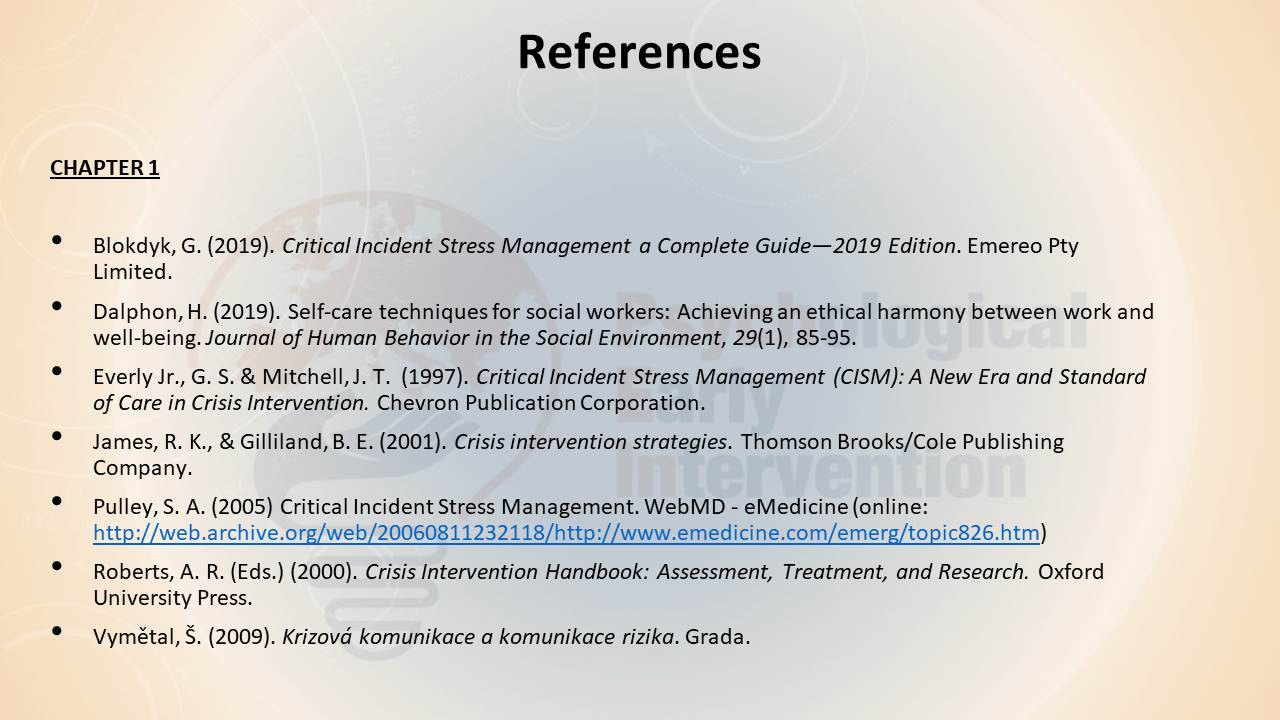Select the CHAPTER 1 heading

coord(105,168)
